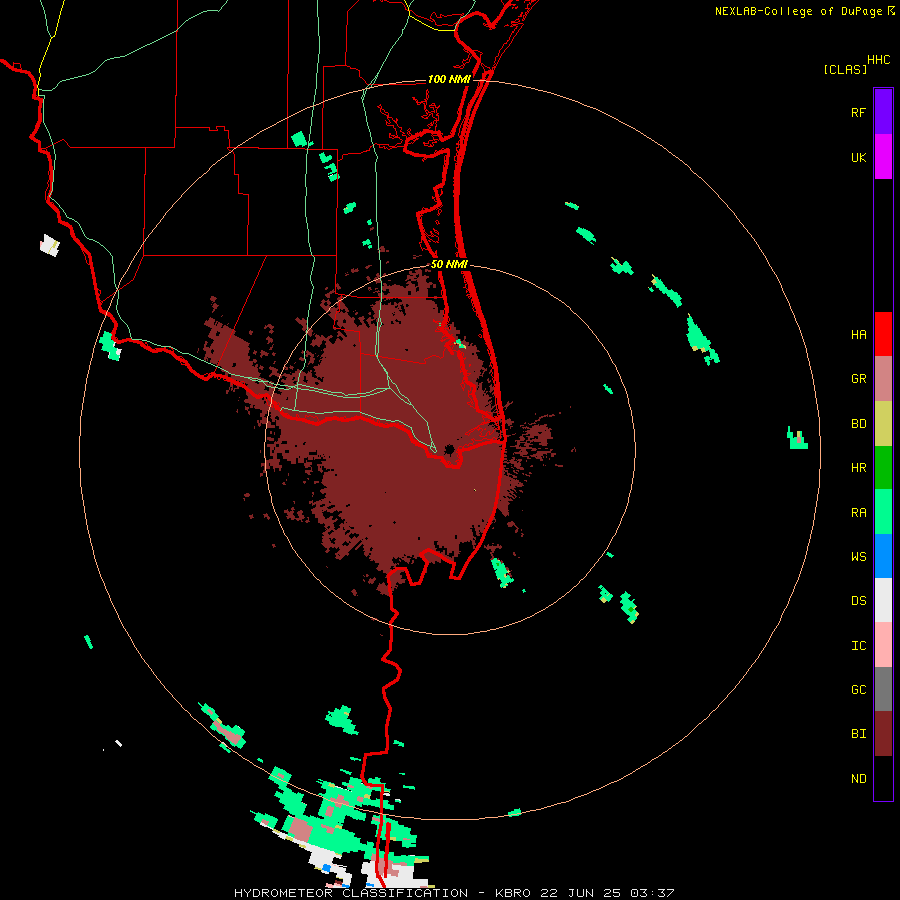Click the HA red legend swatch
Image resolution: width=900 pixels, height=900 pixels.
tap(883, 334)
